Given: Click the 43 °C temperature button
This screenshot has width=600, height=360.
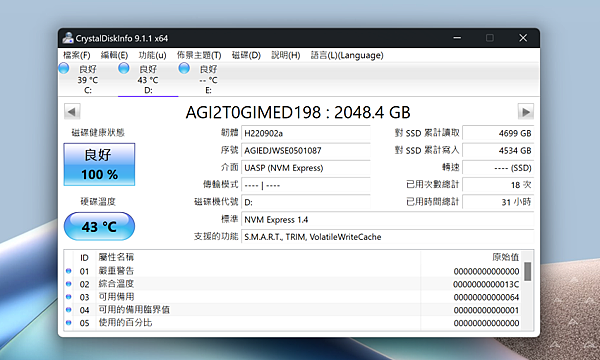Looking at the screenshot, I should click(x=99, y=226).
